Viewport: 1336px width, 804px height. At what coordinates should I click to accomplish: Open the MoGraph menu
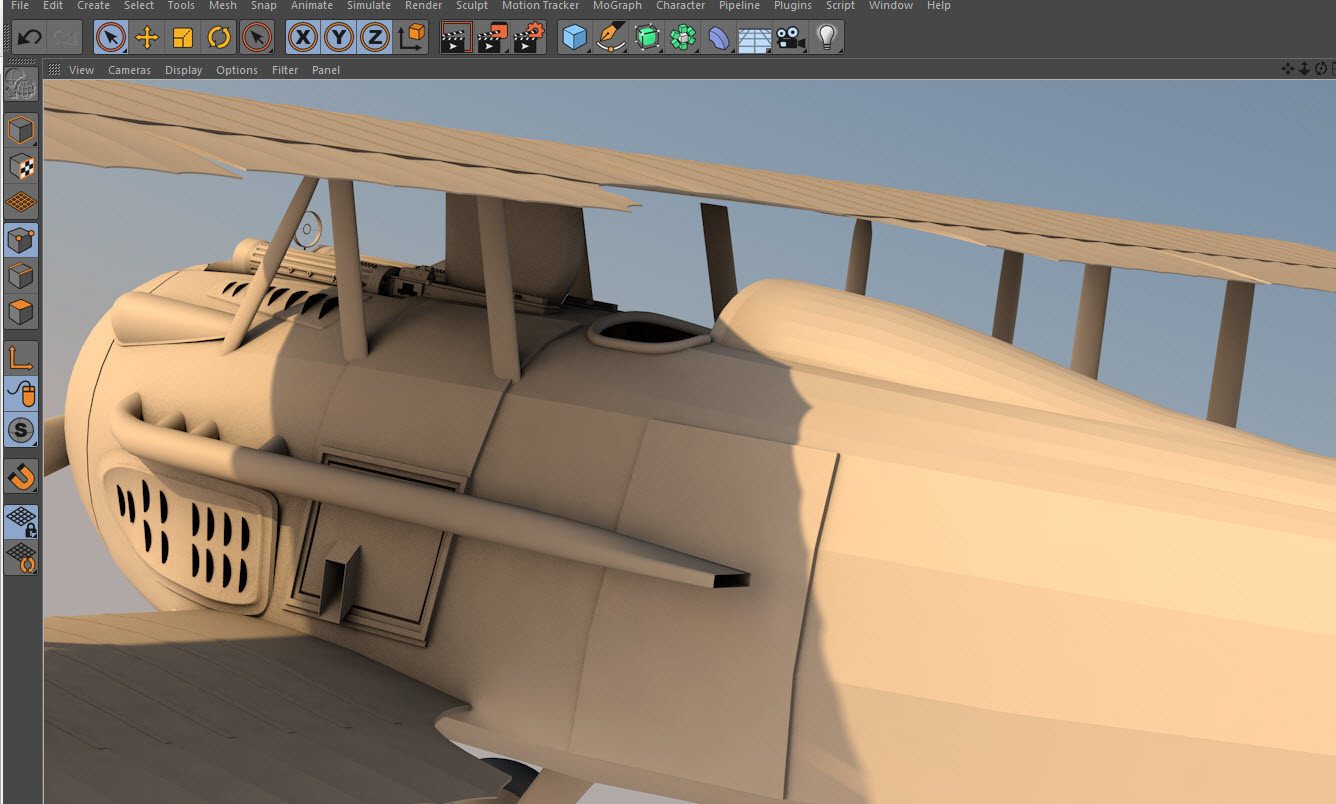[x=617, y=6]
